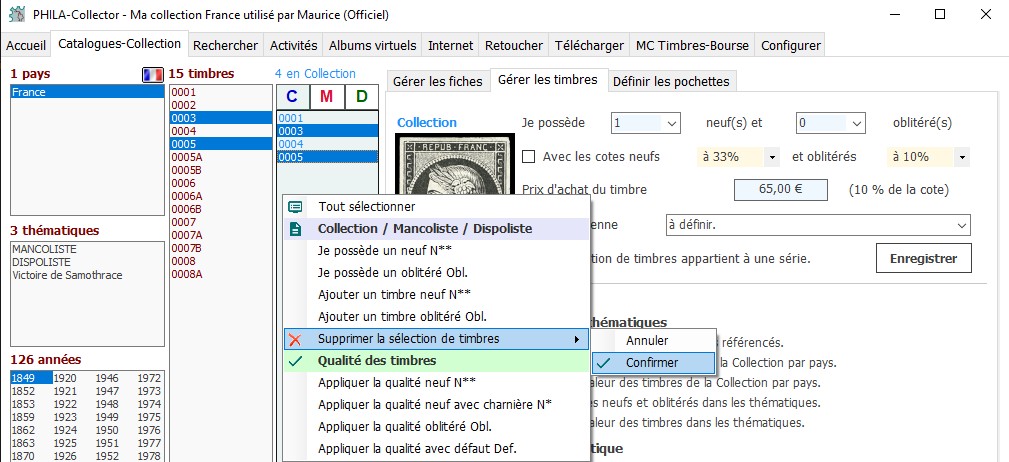Select Tout sélectionner menu entry
Image resolution: width=1009 pixels, height=462 pixels.
436,207
